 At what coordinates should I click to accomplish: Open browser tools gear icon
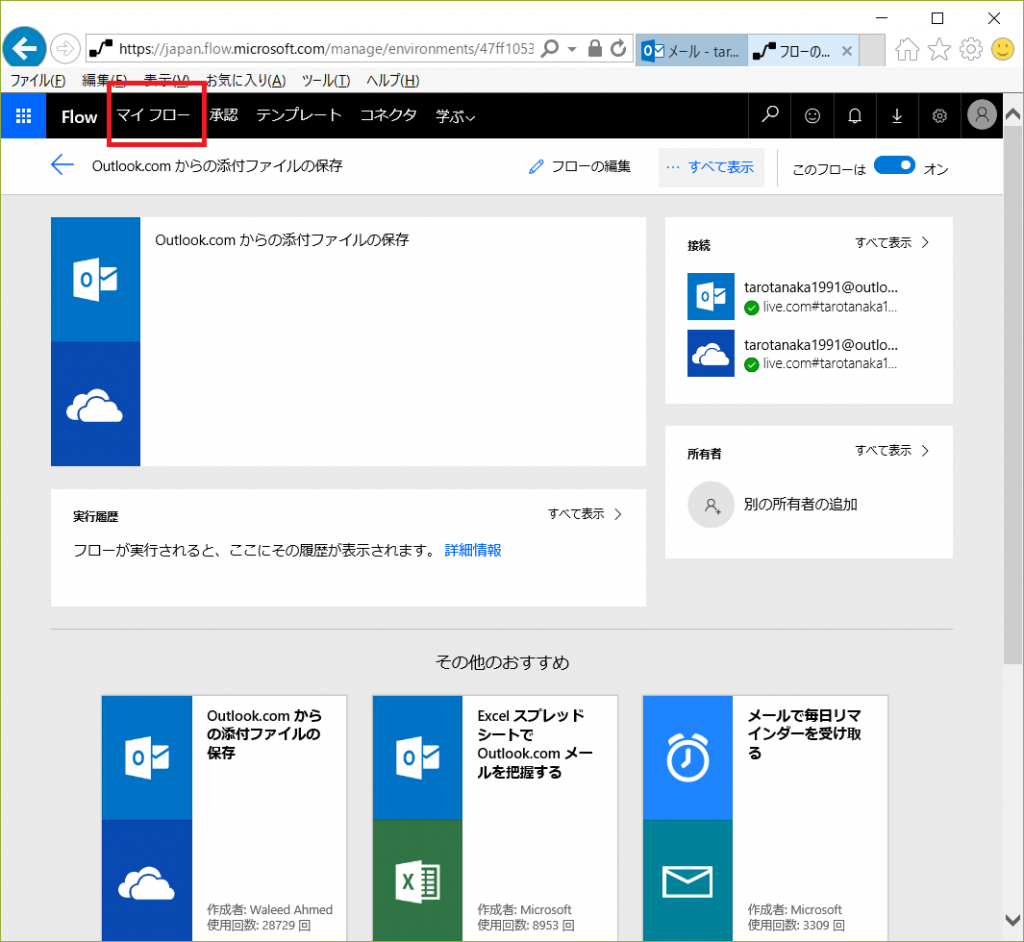click(971, 49)
